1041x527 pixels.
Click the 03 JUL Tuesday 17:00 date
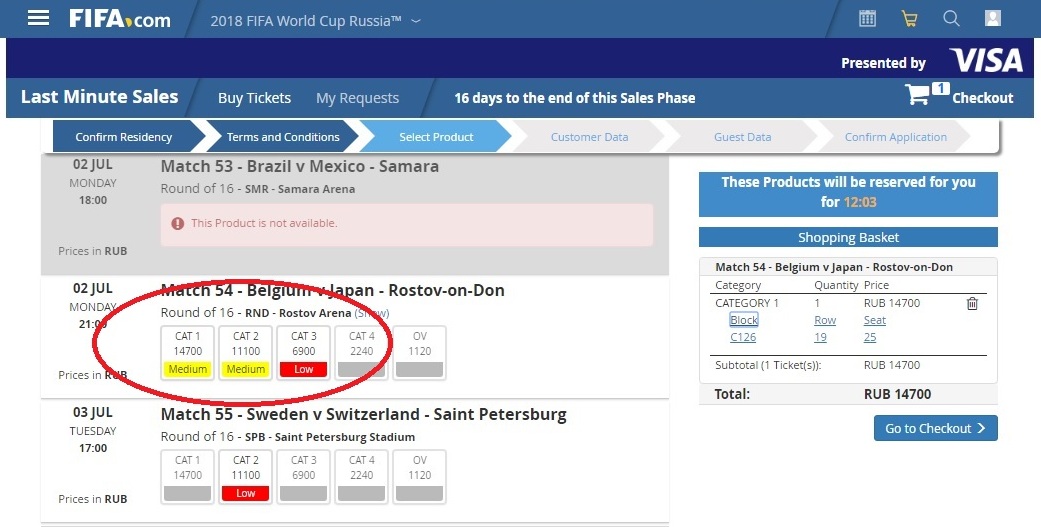click(x=93, y=429)
